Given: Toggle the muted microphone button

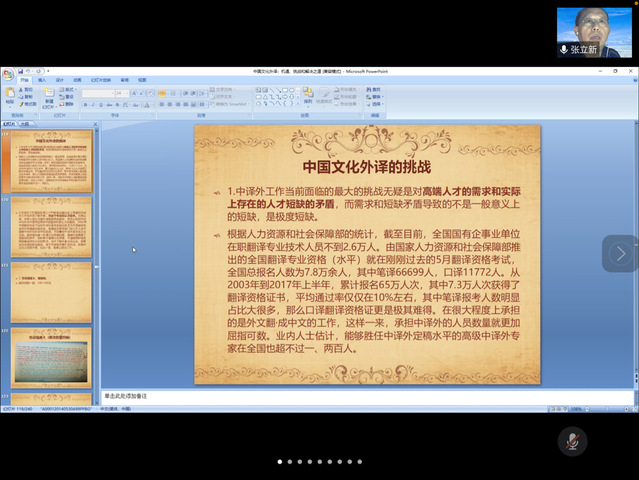Looking at the screenshot, I should tap(572, 441).
